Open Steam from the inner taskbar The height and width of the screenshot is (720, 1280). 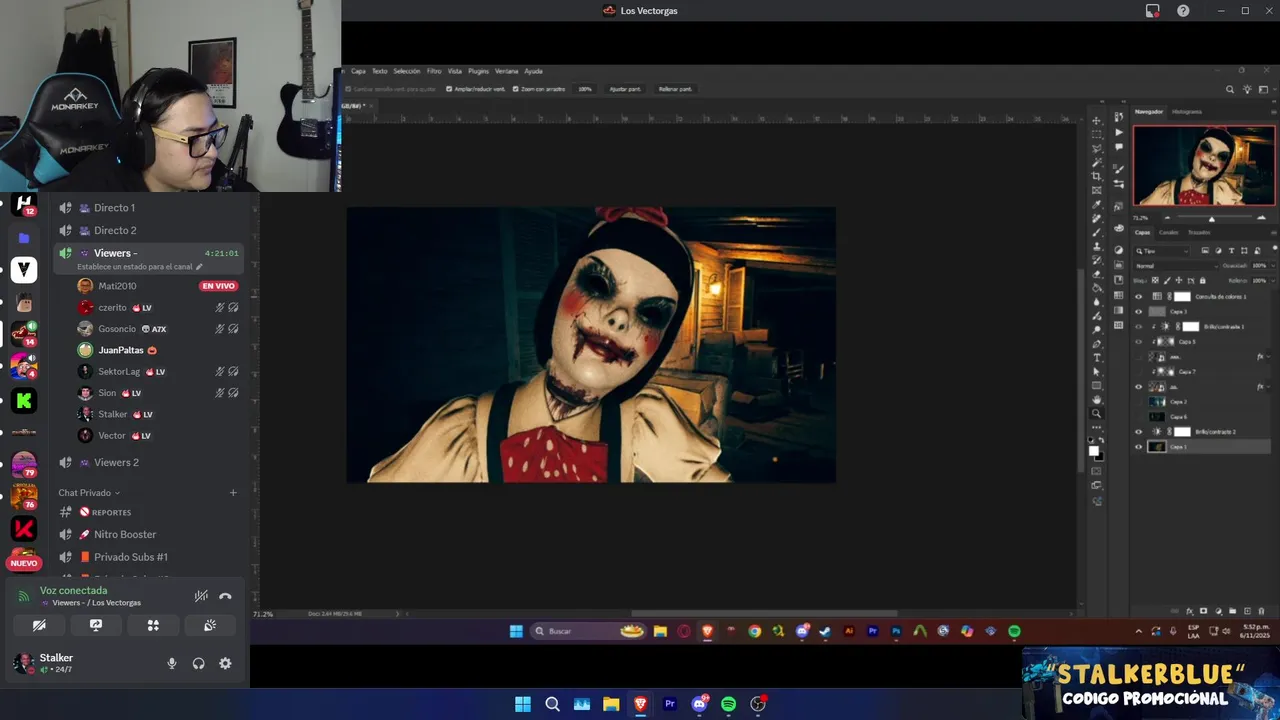(825, 631)
